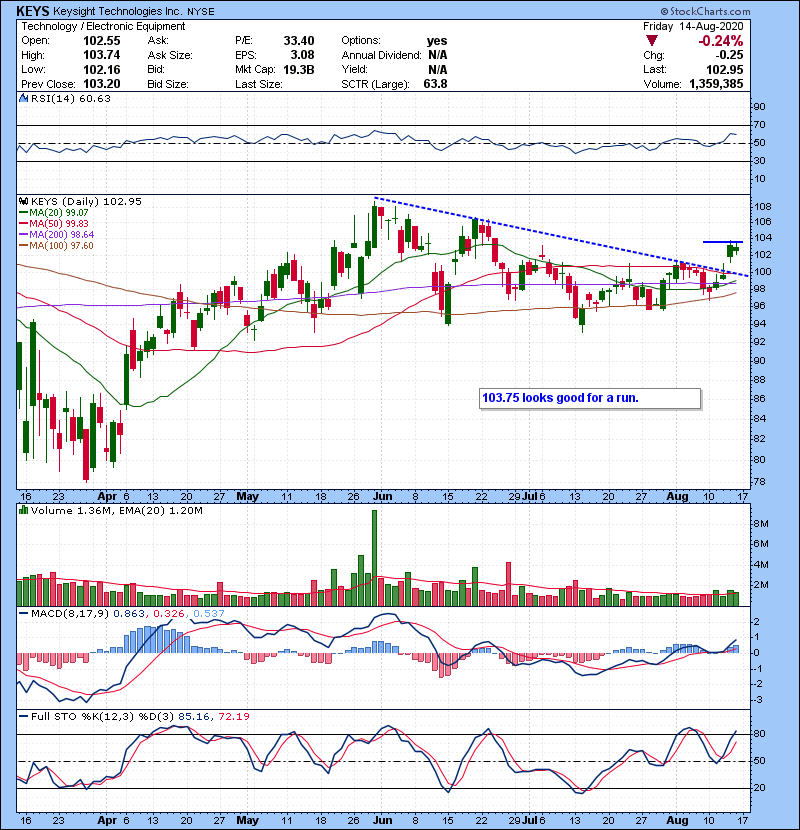800x830 pixels.
Task: Click the stochastic %D value 72.19
Action: [x=233, y=716]
